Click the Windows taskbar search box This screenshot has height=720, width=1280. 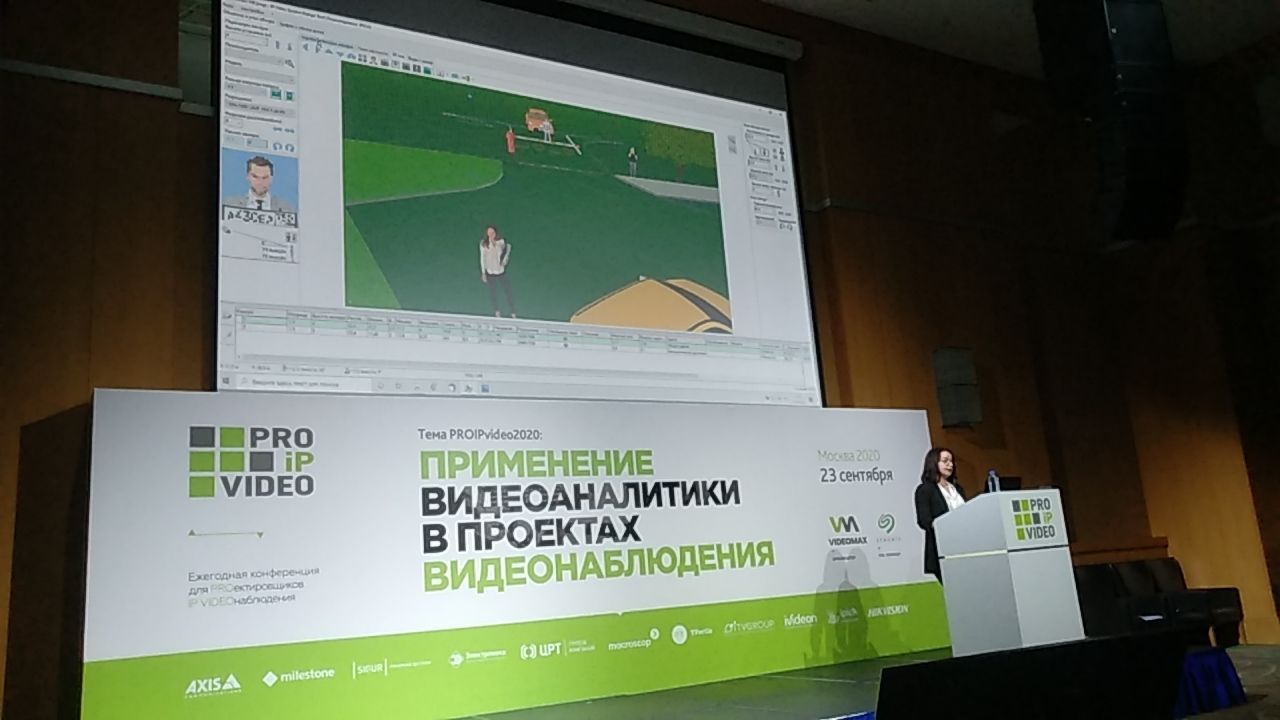[306, 383]
